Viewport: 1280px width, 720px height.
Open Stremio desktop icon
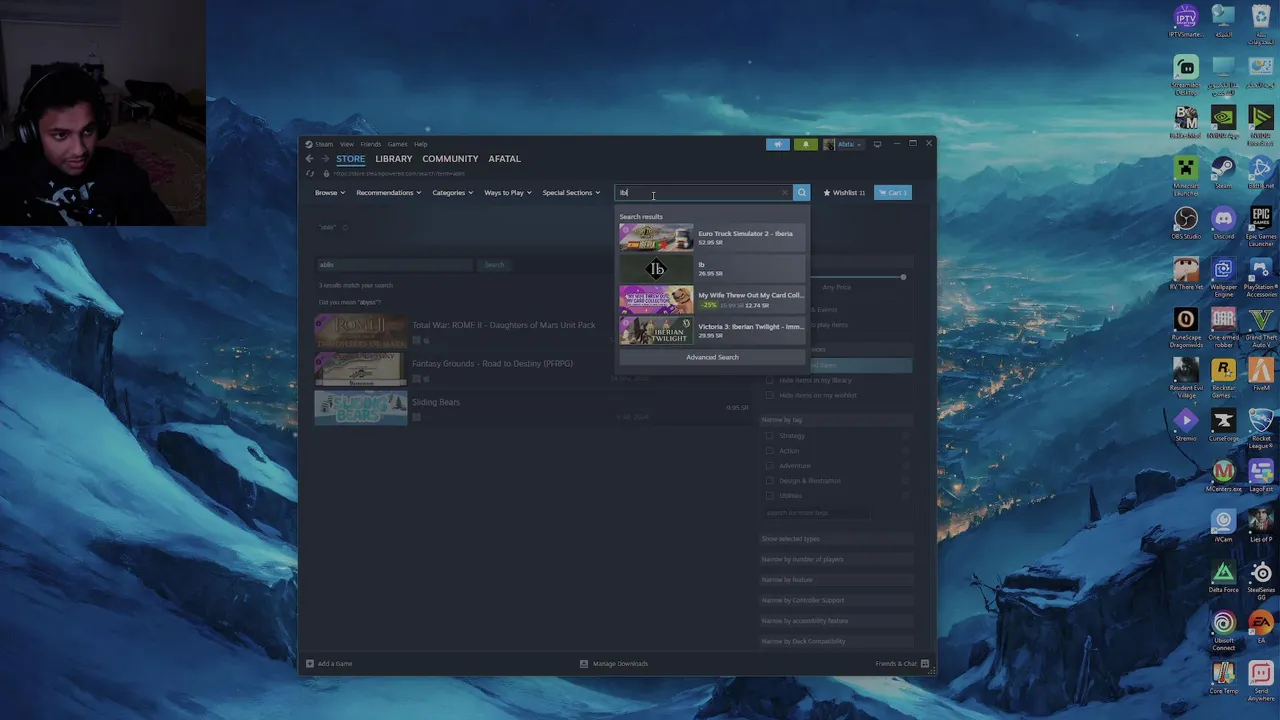pyautogui.click(x=1185, y=424)
